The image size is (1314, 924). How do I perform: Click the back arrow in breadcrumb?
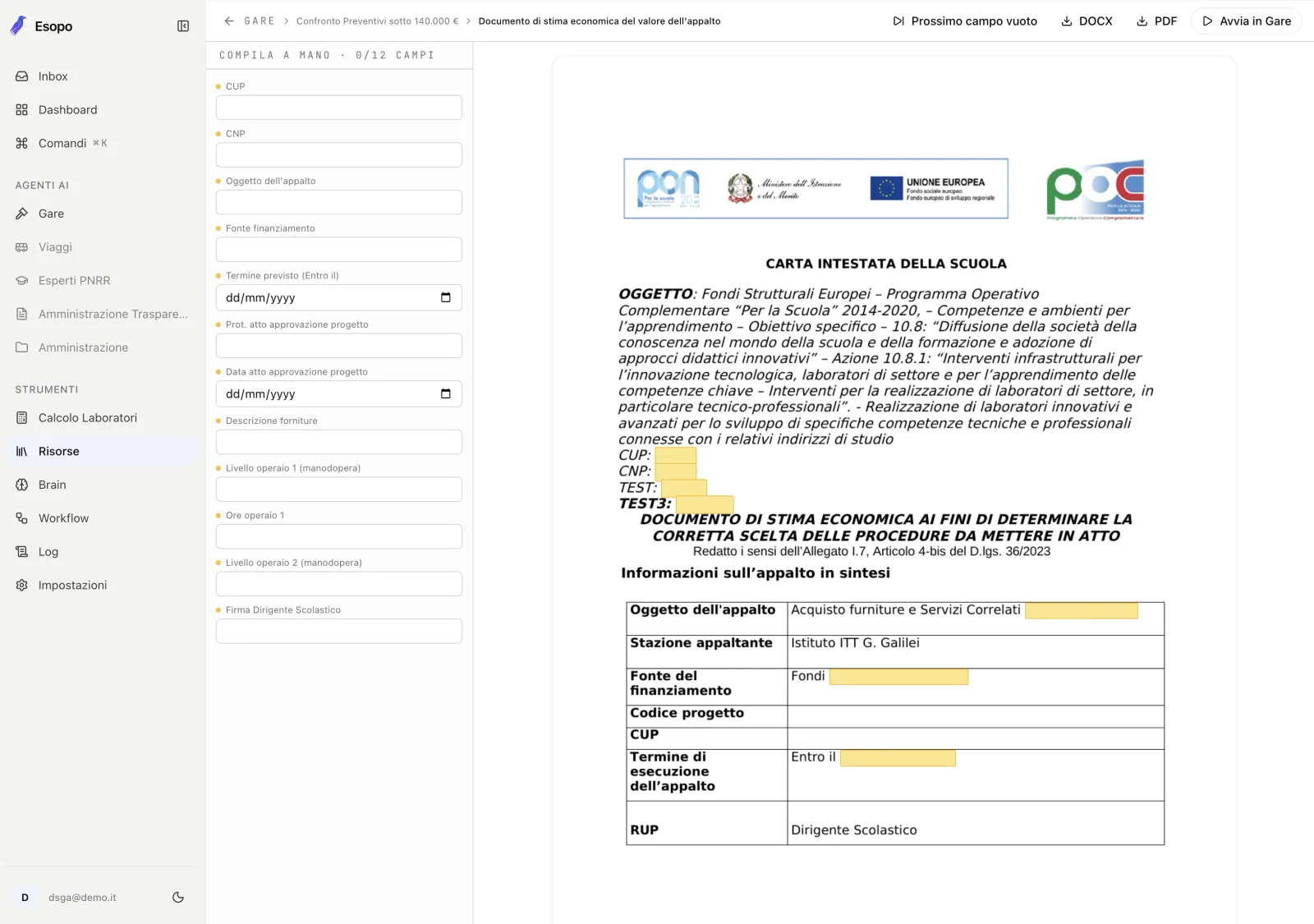(x=229, y=21)
